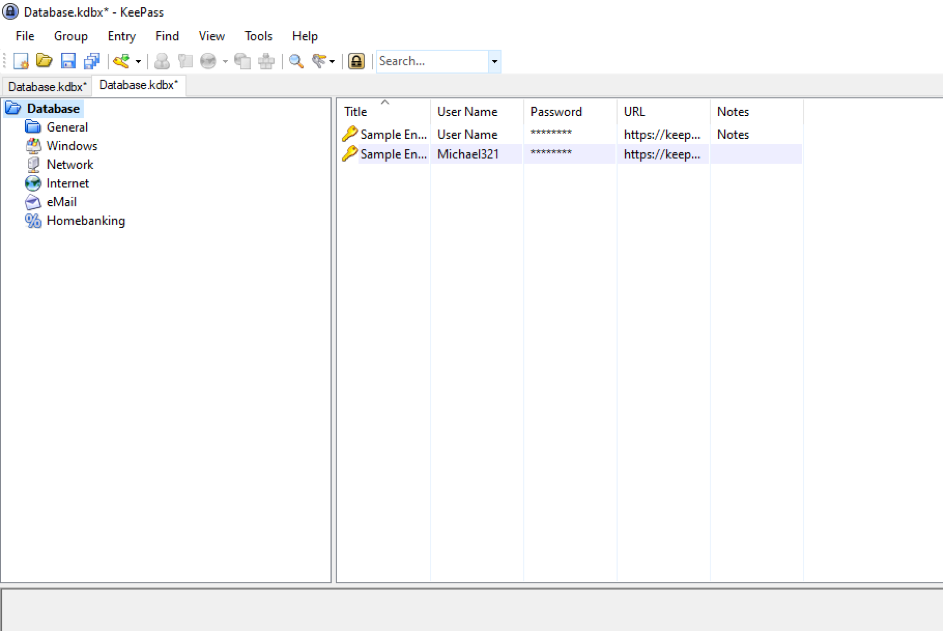The image size is (943, 631).
Task: Click the URL cell of the first entry
Action: (x=662, y=135)
